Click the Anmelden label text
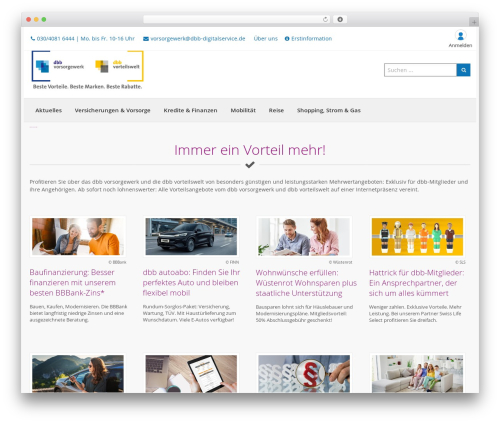Viewport: 500px width, 423px height. coord(460,45)
